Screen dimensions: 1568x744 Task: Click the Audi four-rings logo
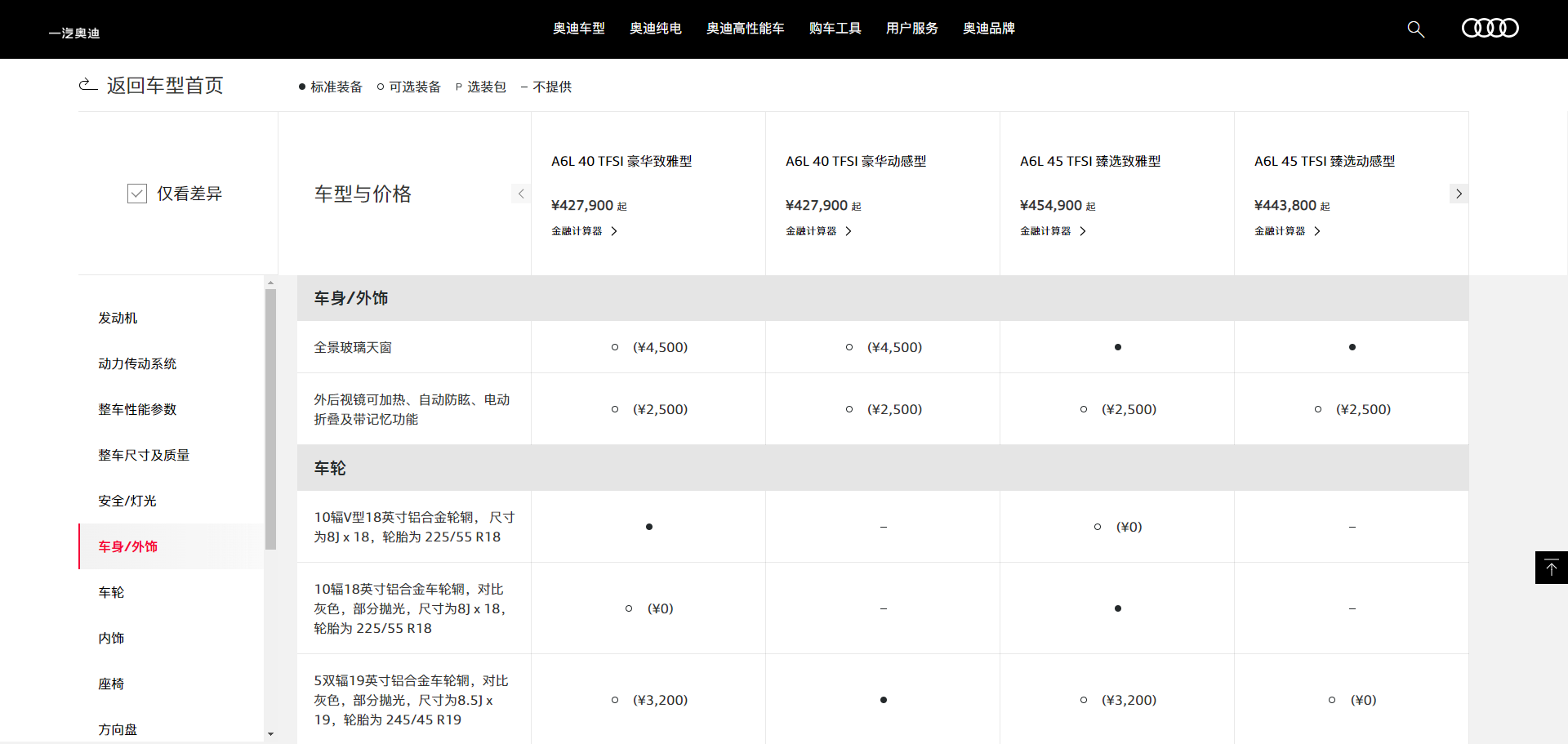[x=1490, y=29]
